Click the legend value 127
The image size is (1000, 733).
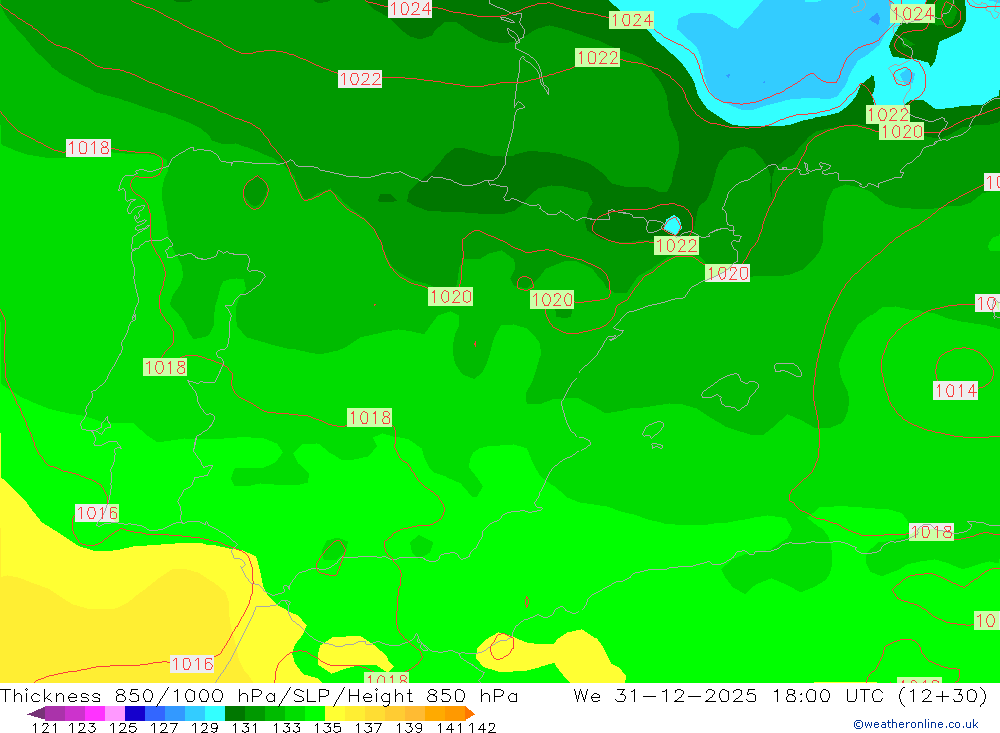pos(164,727)
